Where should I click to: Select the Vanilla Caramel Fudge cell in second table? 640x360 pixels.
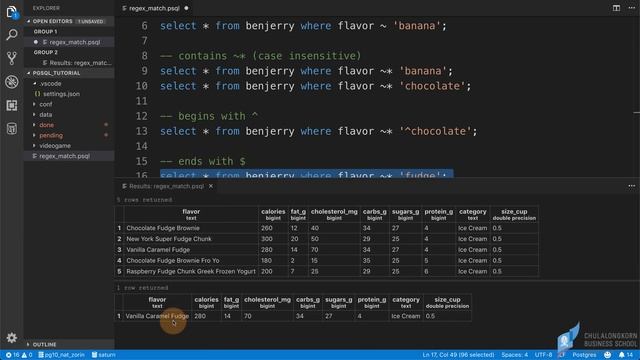157,316
